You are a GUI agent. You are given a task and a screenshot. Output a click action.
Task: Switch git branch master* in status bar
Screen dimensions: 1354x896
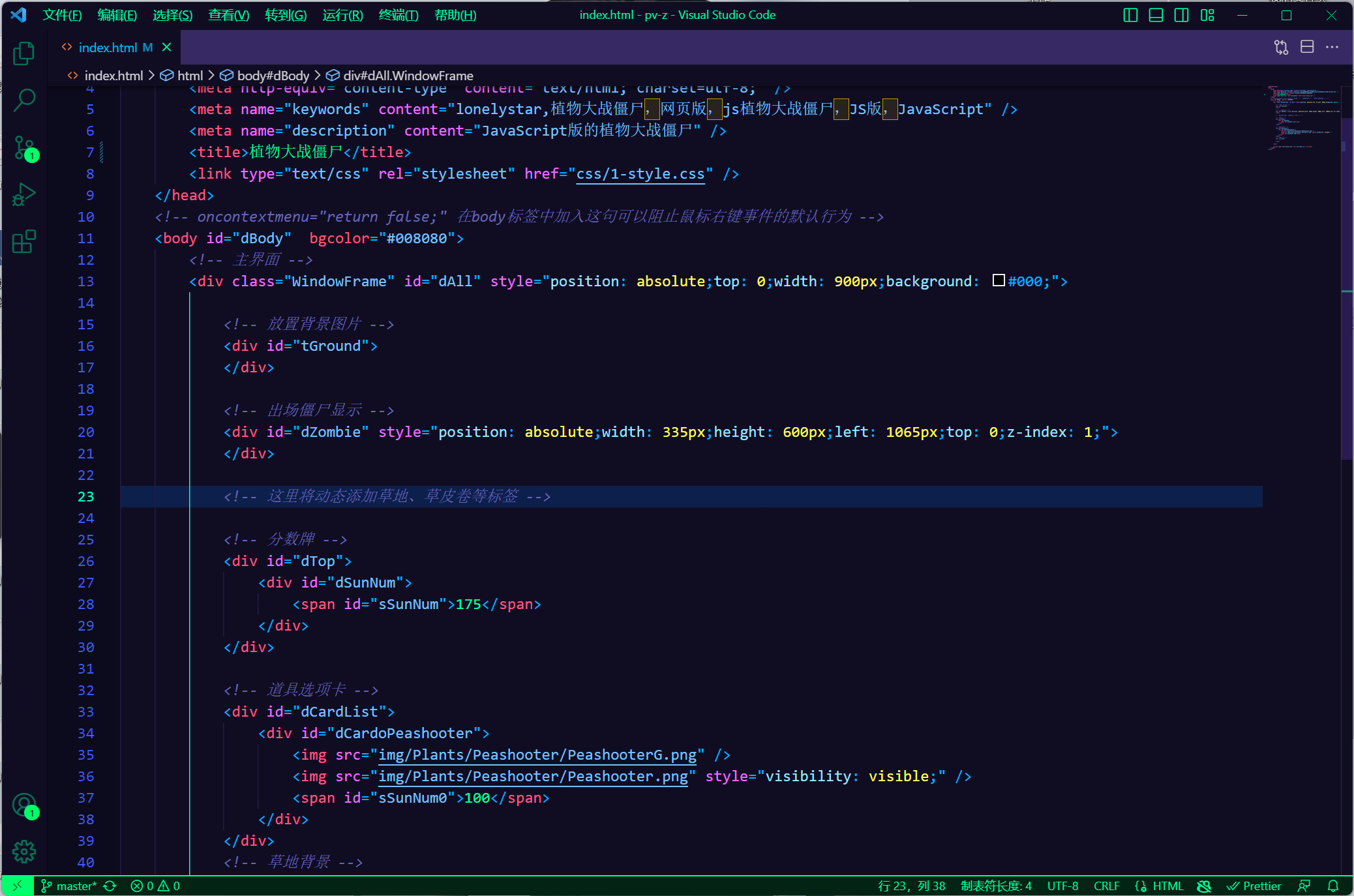pyautogui.click(x=68, y=886)
